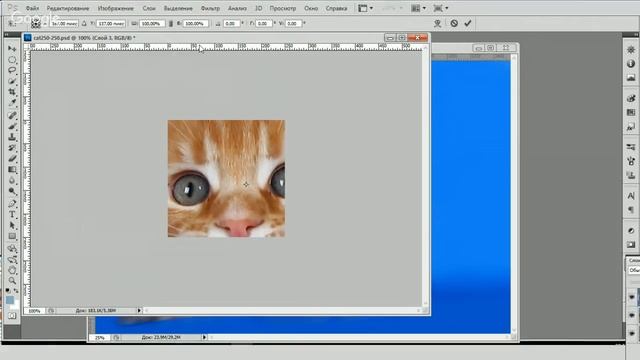Select the Eraser tool

[x=12, y=159]
